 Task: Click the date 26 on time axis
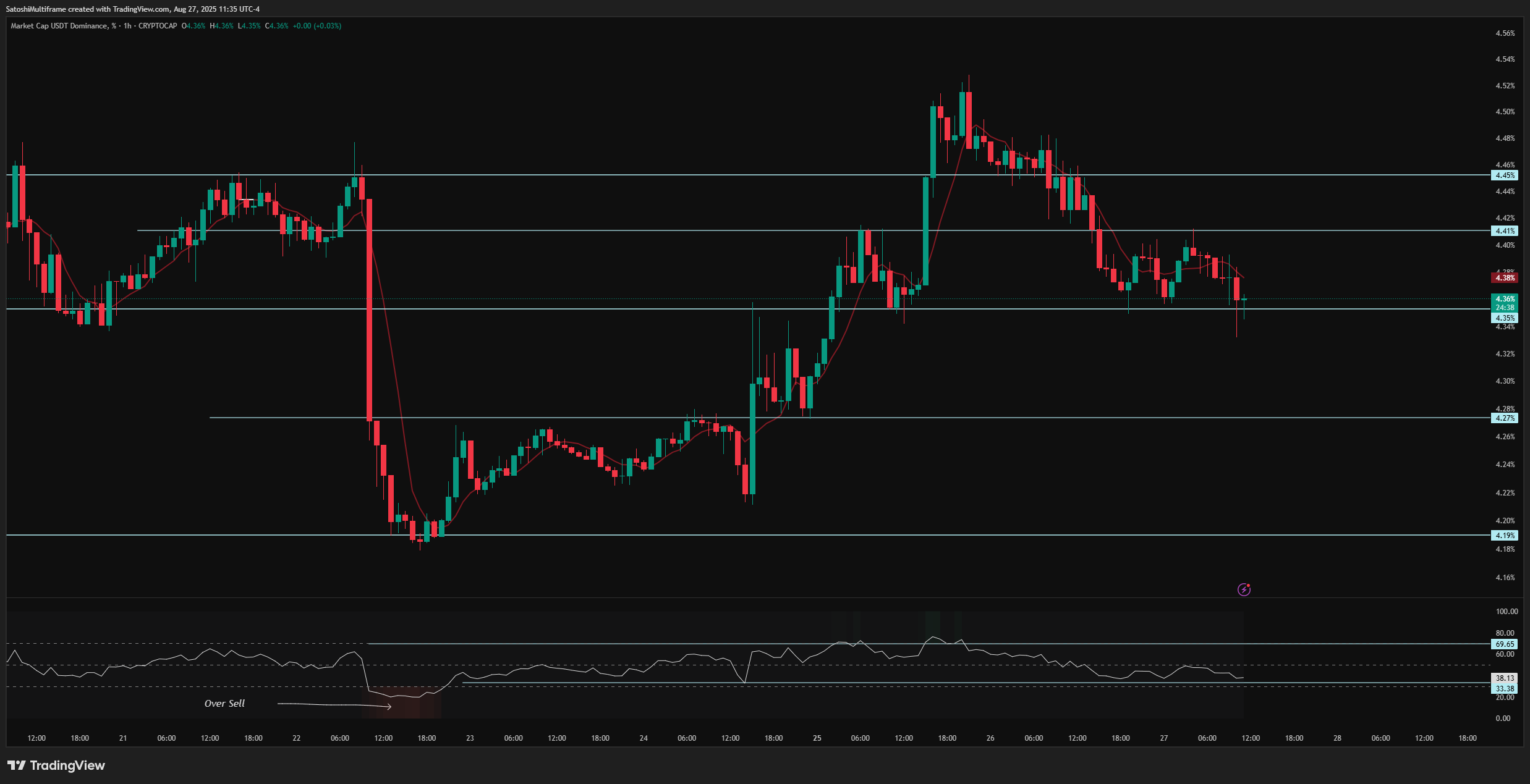[x=990, y=738]
